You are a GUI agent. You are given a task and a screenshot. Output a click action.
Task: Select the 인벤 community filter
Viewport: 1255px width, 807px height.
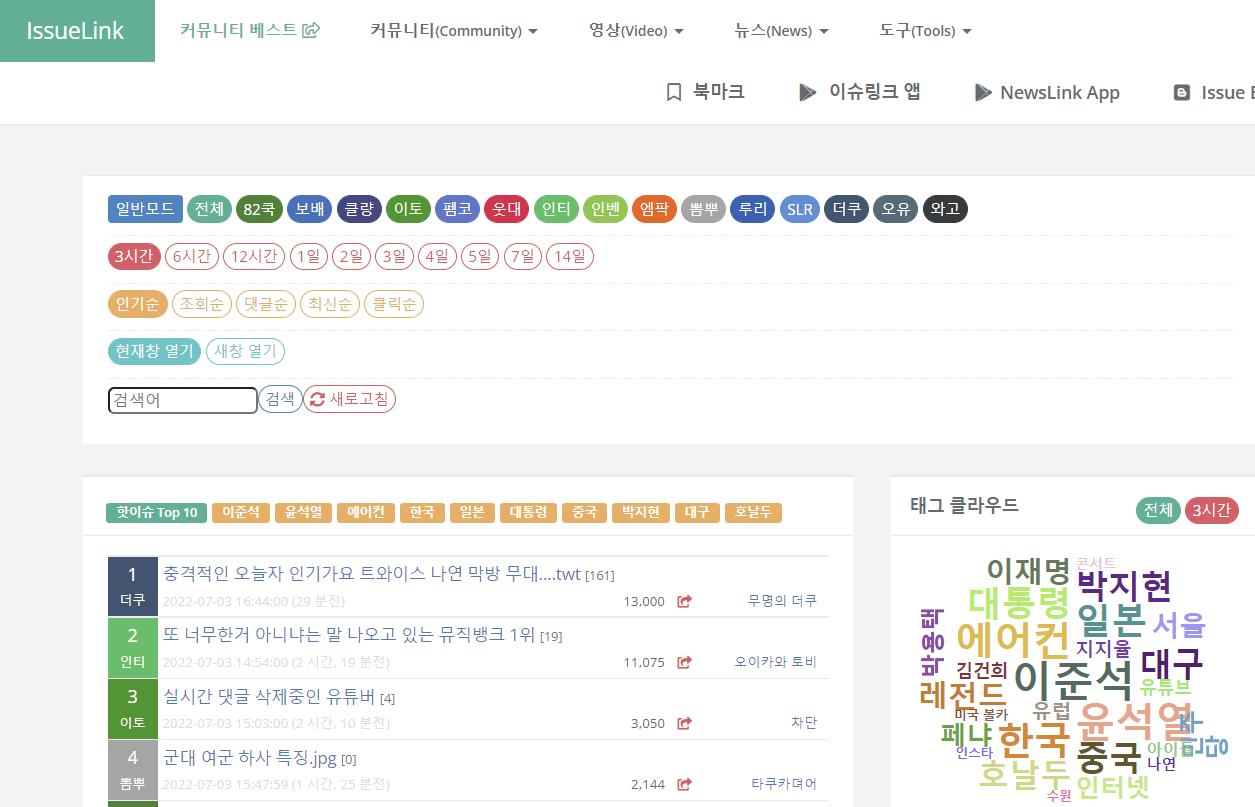tap(605, 209)
